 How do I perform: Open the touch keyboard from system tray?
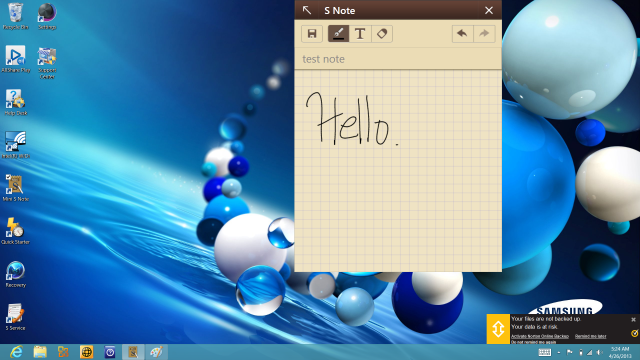click(x=544, y=352)
